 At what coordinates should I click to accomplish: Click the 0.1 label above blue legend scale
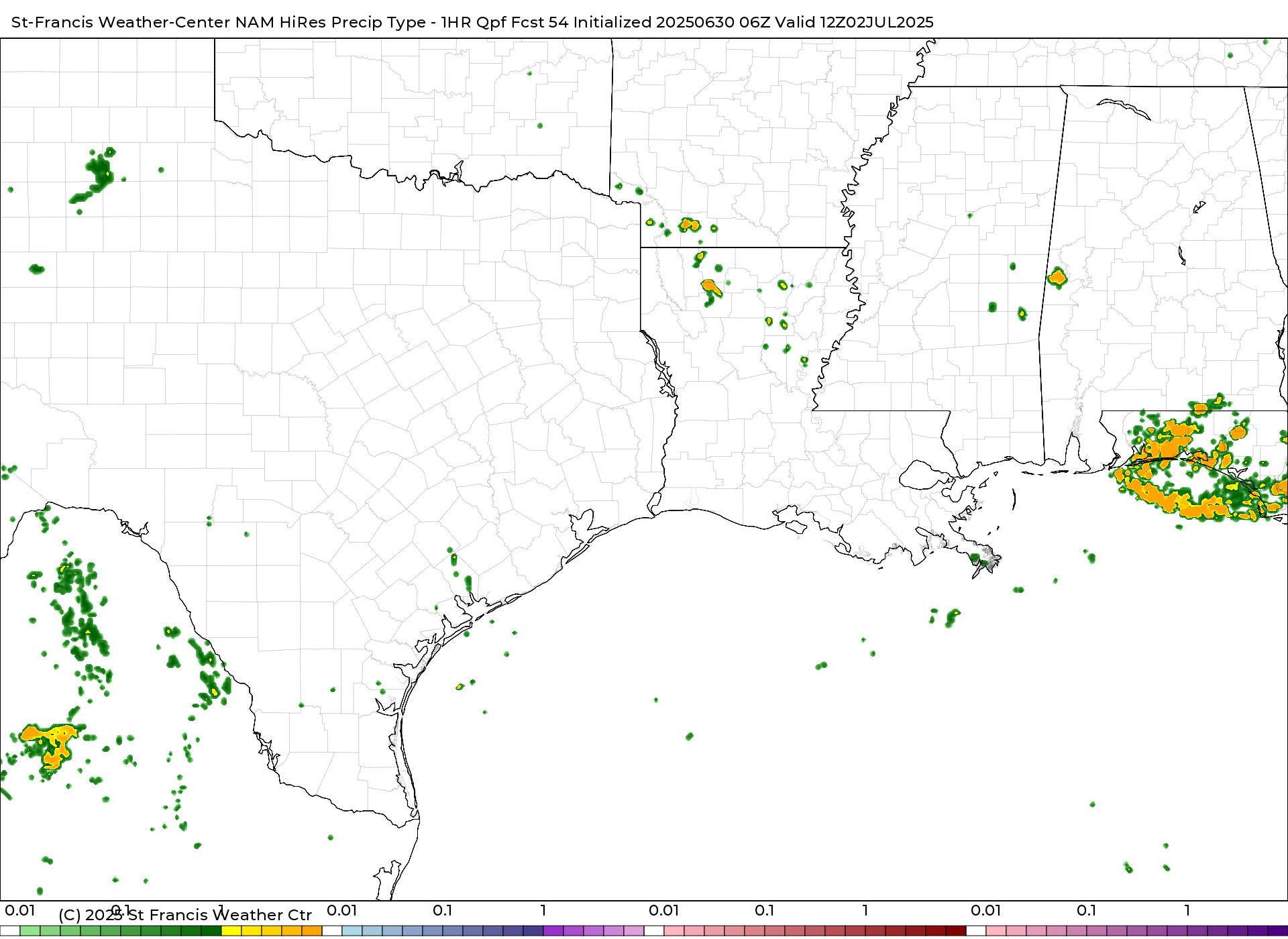(443, 911)
